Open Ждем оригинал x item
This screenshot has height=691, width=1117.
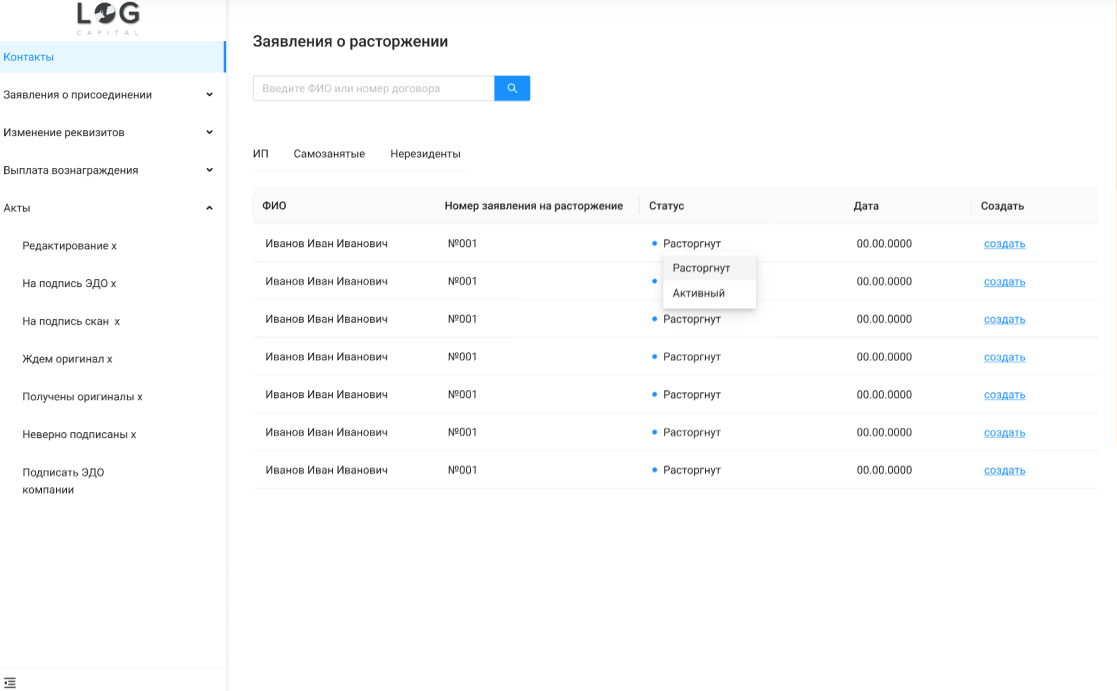click(67, 359)
